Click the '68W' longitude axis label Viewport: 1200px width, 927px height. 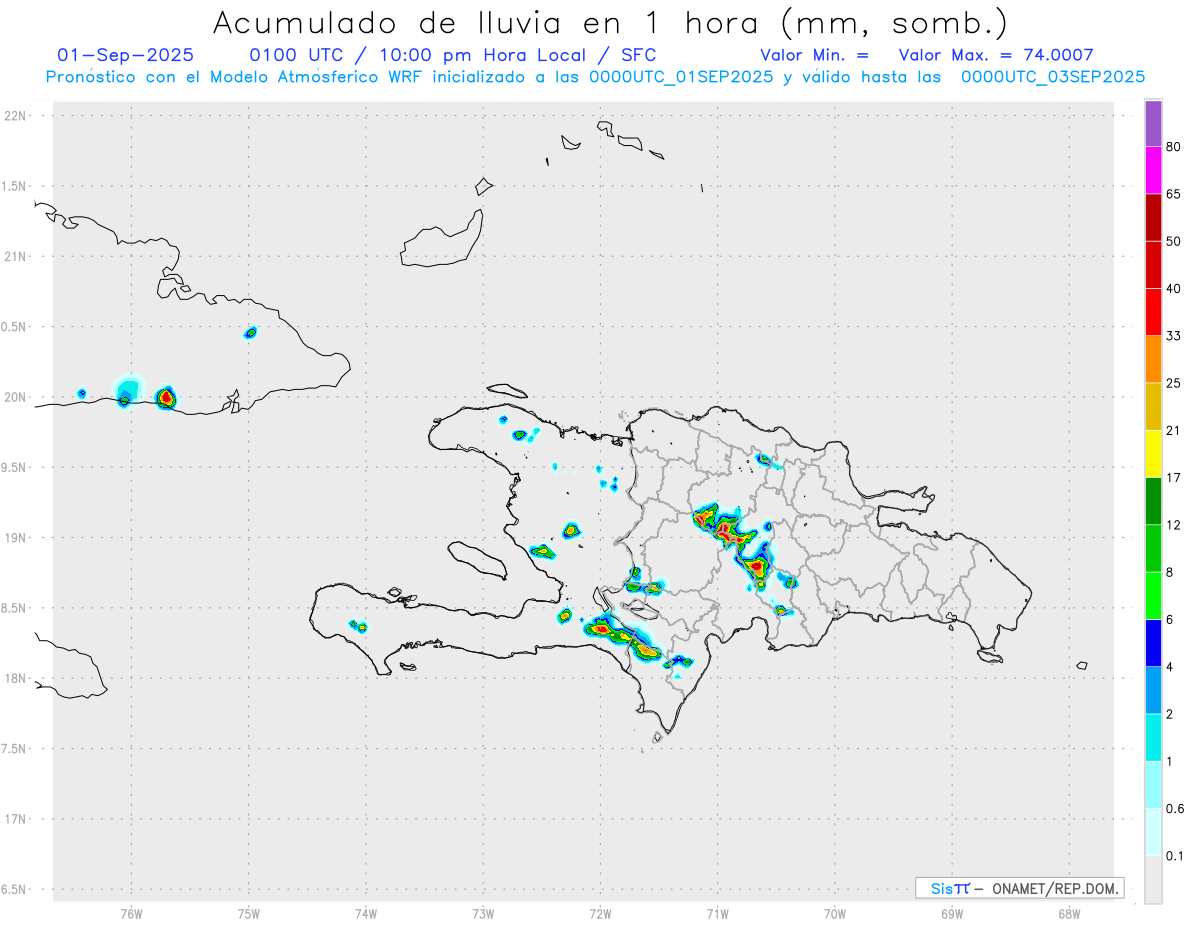[1068, 913]
